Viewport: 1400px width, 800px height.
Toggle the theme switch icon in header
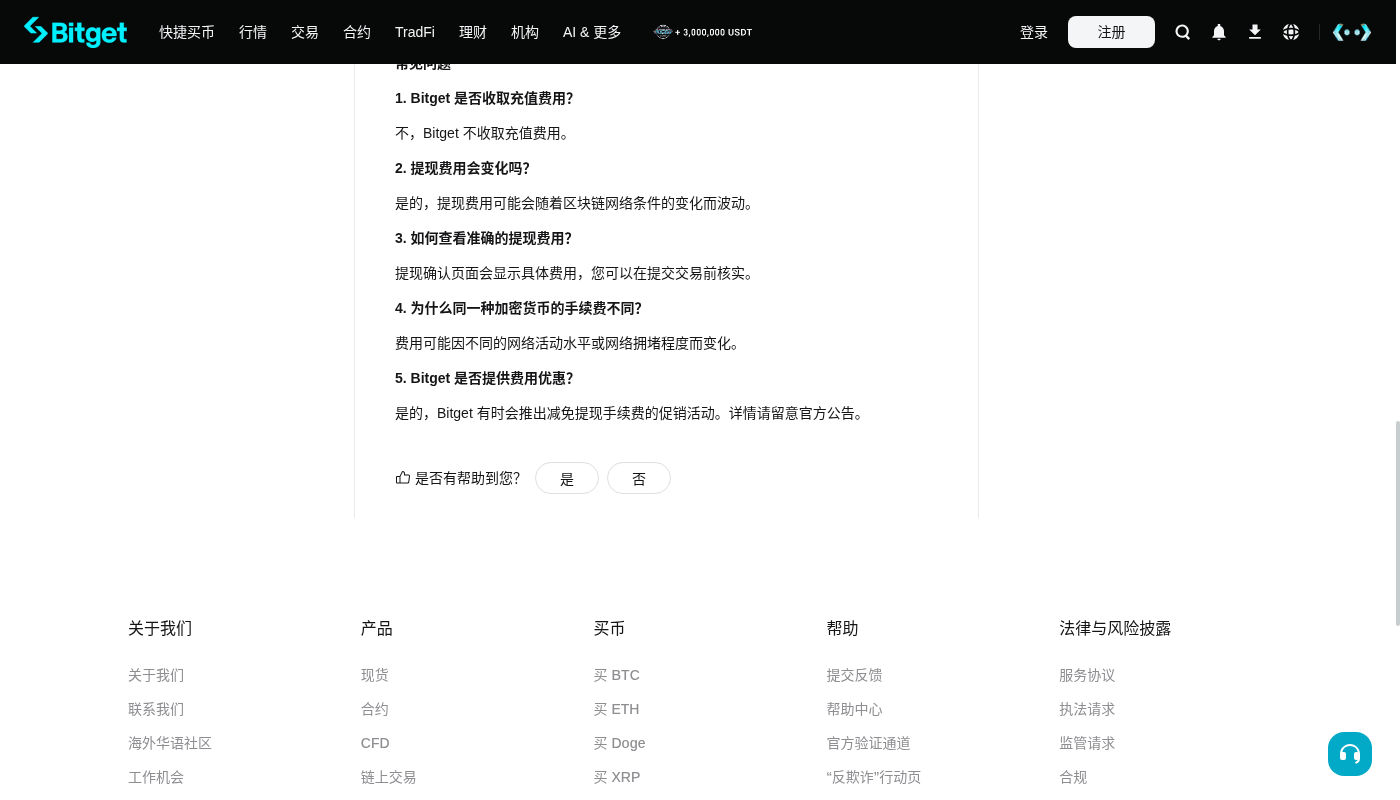click(x=1352, y=32)
